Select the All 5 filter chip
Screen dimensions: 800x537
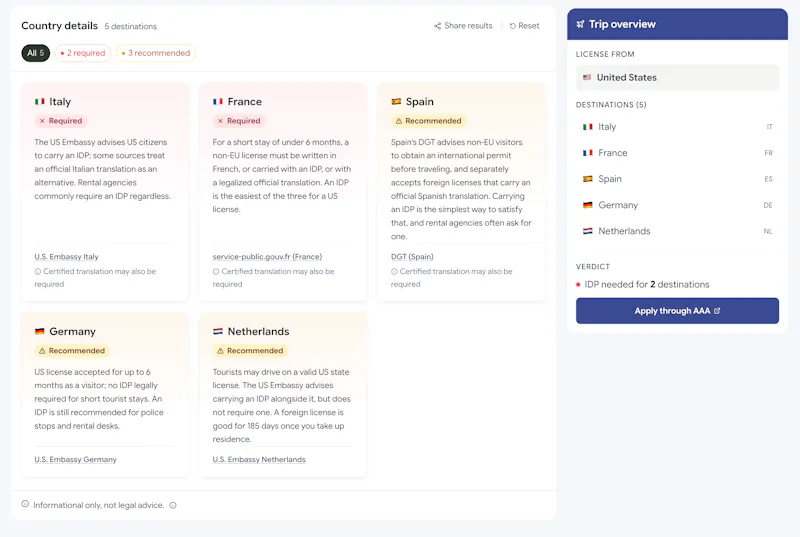click(x=36, y=53)
